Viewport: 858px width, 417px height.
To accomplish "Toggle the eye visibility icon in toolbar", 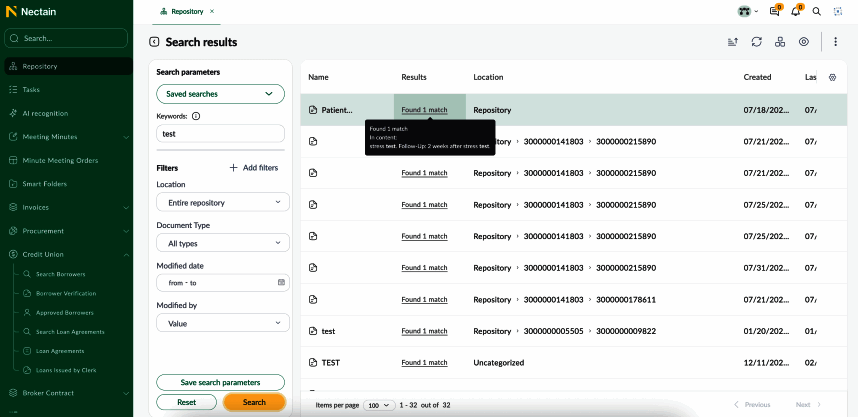I will (804, 42).
